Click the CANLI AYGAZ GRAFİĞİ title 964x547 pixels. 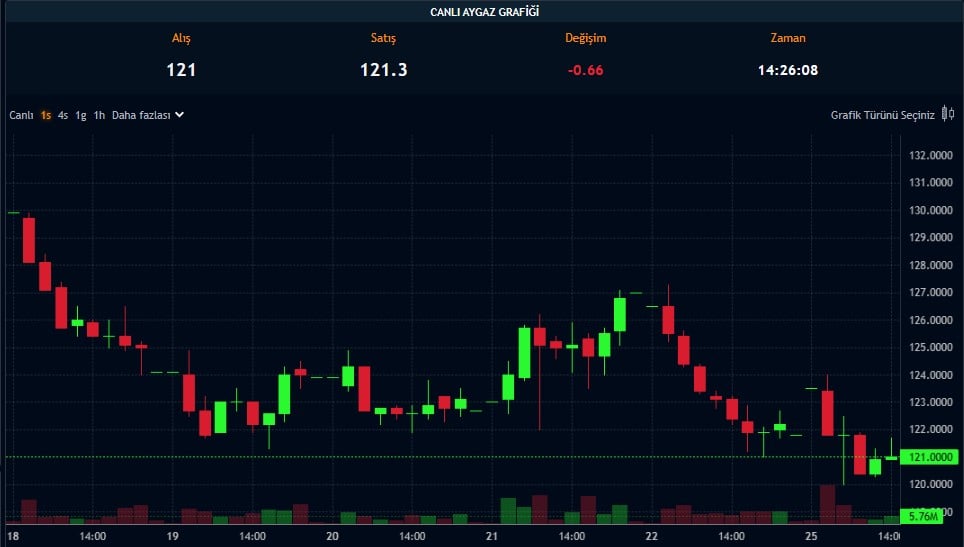[482, 11]
